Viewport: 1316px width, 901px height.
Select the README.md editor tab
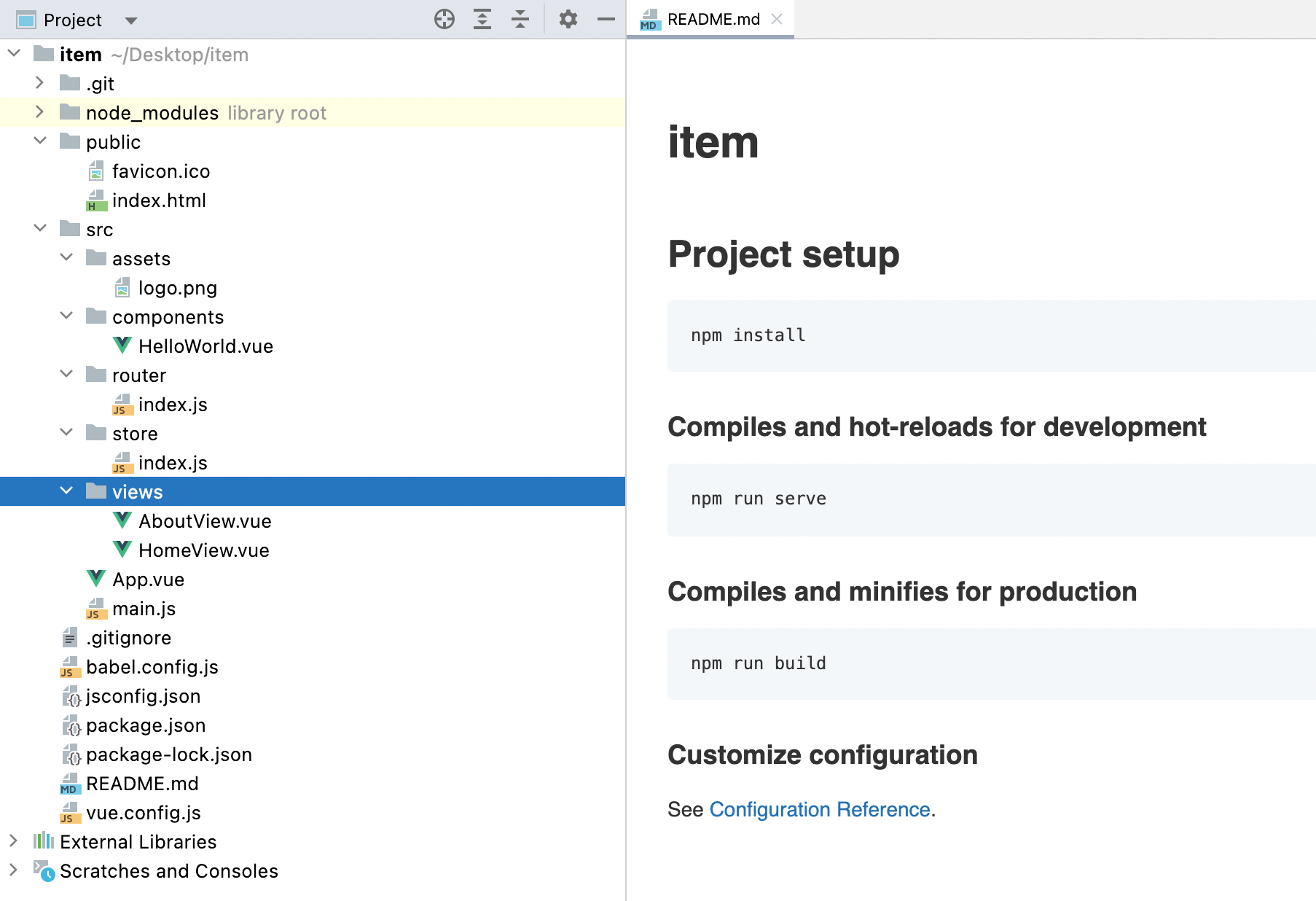(710, 19)
